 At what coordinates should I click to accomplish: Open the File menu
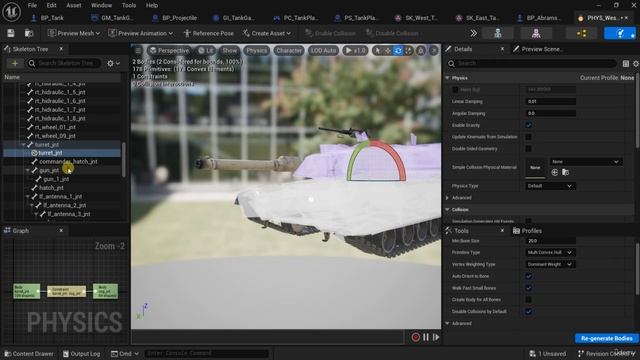[x=32, y=5]
